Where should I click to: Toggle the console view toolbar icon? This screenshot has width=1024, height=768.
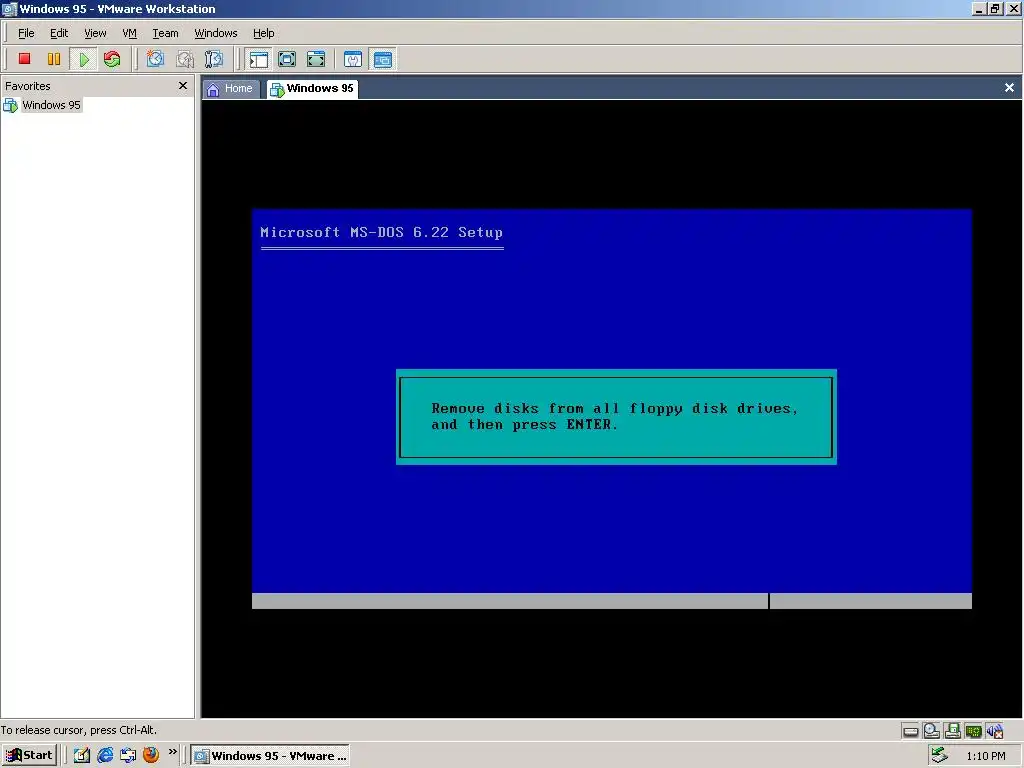383,59
